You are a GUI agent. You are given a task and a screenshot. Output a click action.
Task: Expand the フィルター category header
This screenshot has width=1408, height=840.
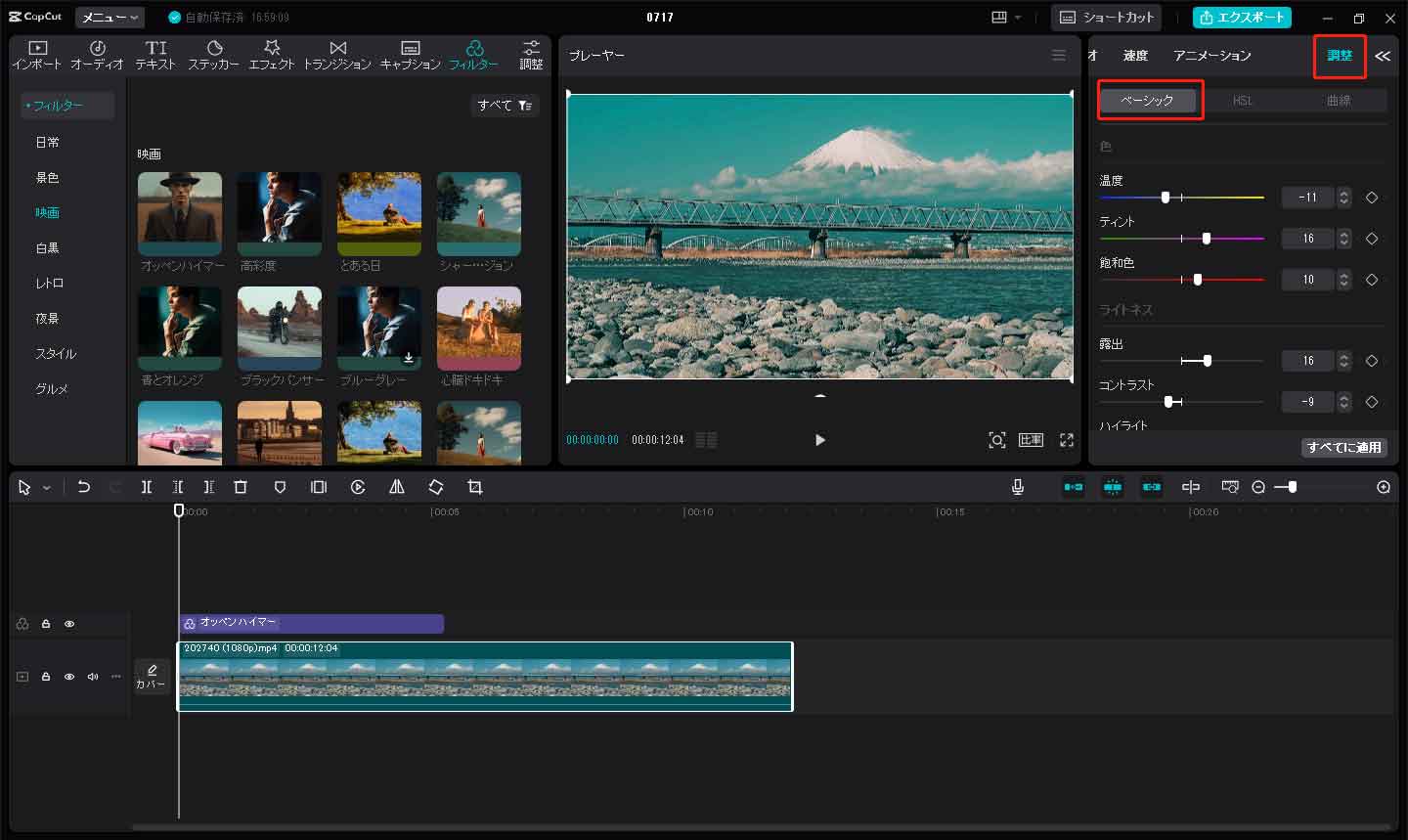tap(66, 106)
